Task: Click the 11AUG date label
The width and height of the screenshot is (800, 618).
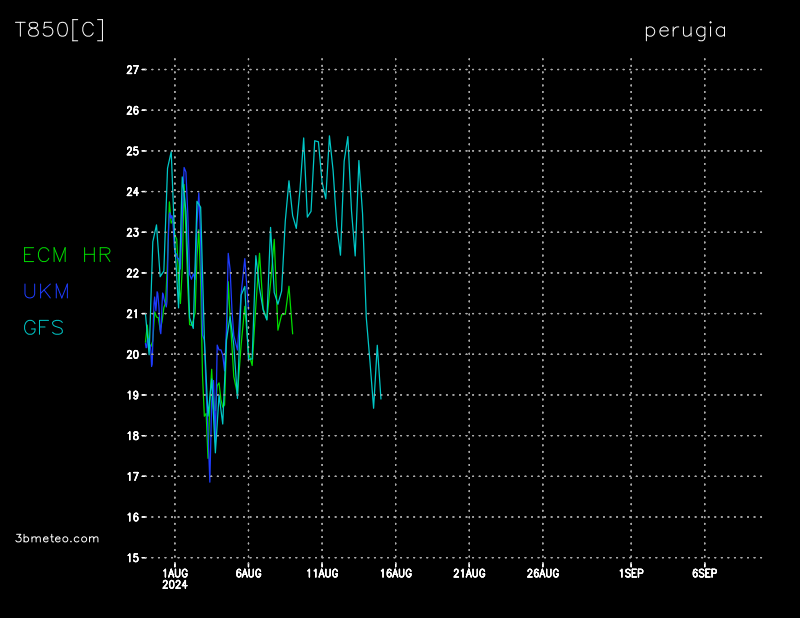Action: pos(322,573)
